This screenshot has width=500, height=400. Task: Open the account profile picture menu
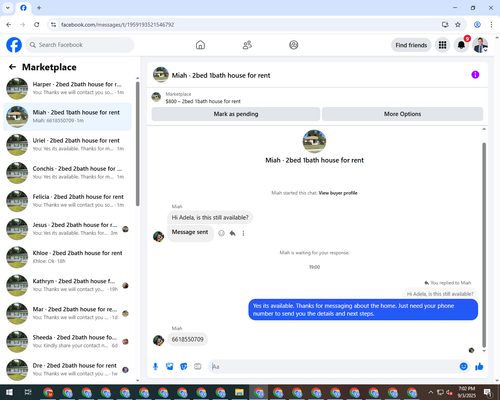[480, 45]
